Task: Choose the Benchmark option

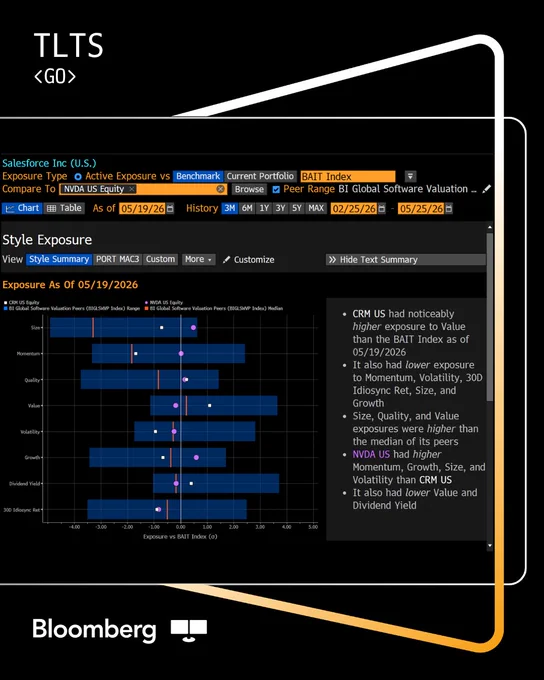Action: tap(198, 176)
